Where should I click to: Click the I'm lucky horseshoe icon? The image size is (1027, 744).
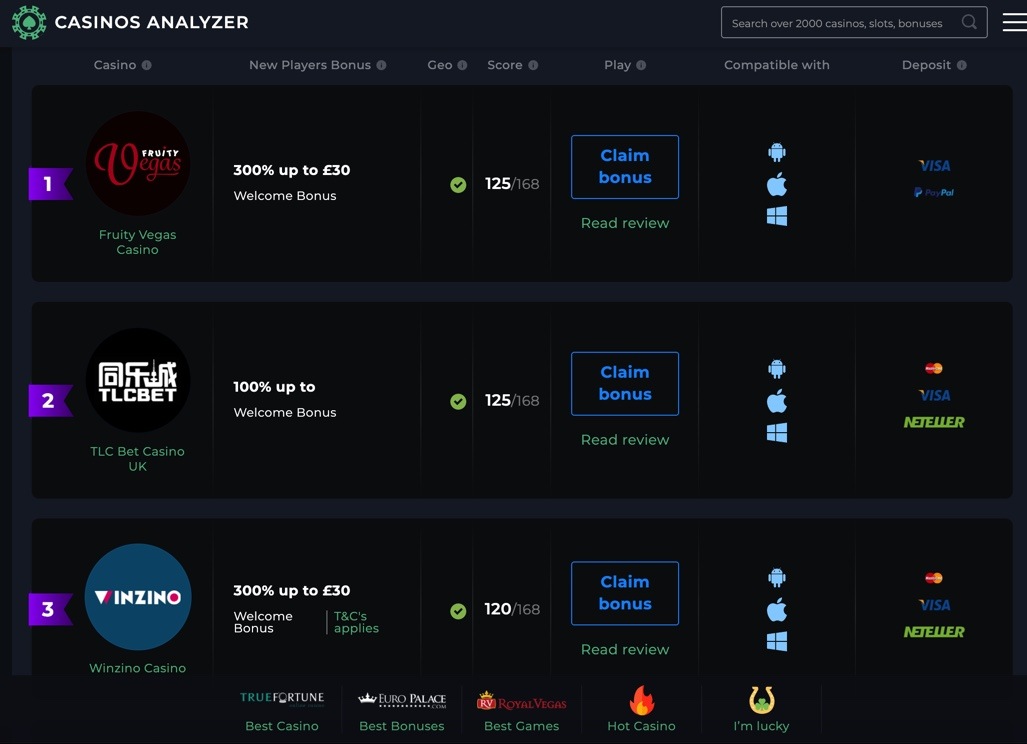pyautogui.click(x=762, y=700)
